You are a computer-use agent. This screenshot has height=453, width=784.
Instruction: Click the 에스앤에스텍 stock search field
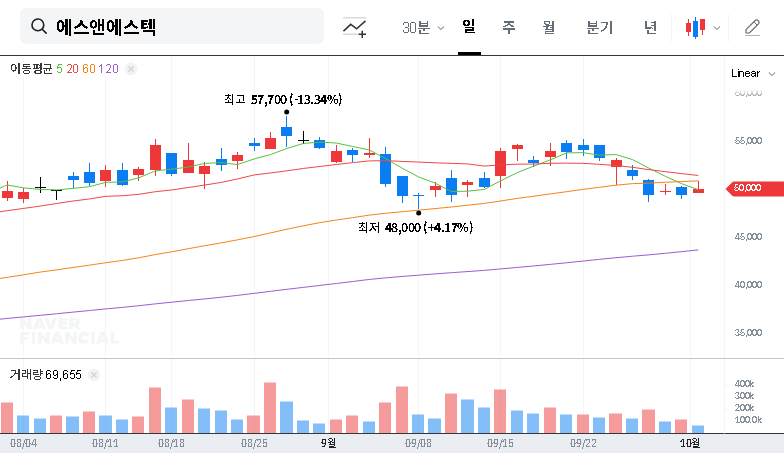(x=180, y=27)
